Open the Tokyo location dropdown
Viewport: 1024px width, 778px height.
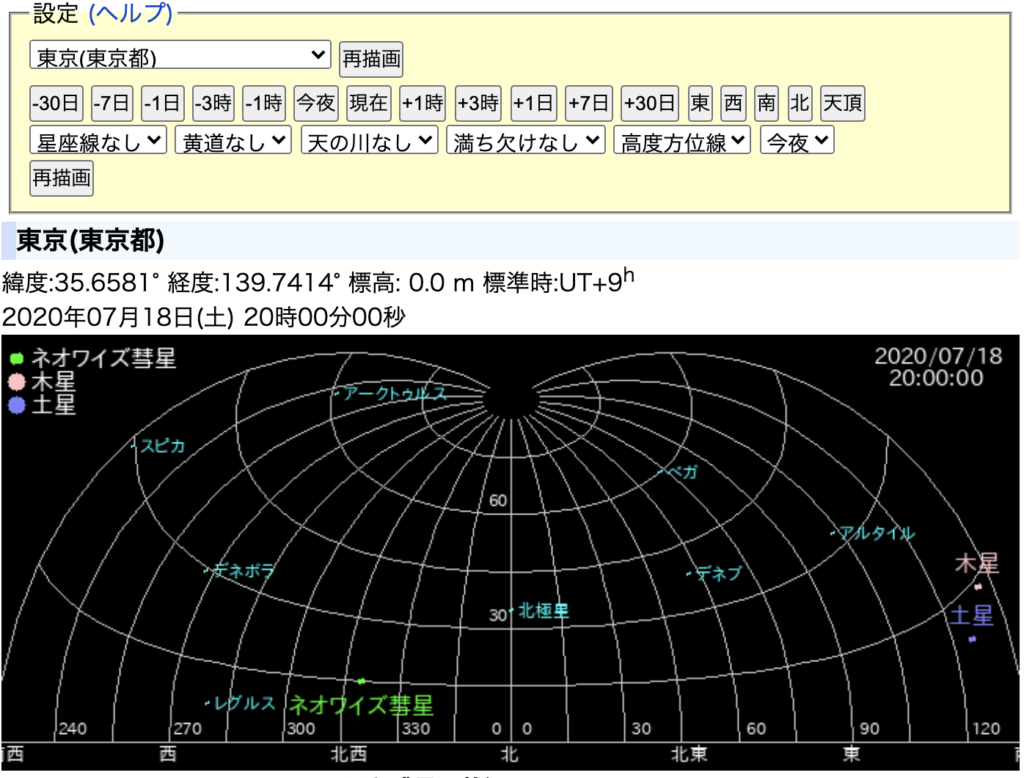click(x=180, y=56)
